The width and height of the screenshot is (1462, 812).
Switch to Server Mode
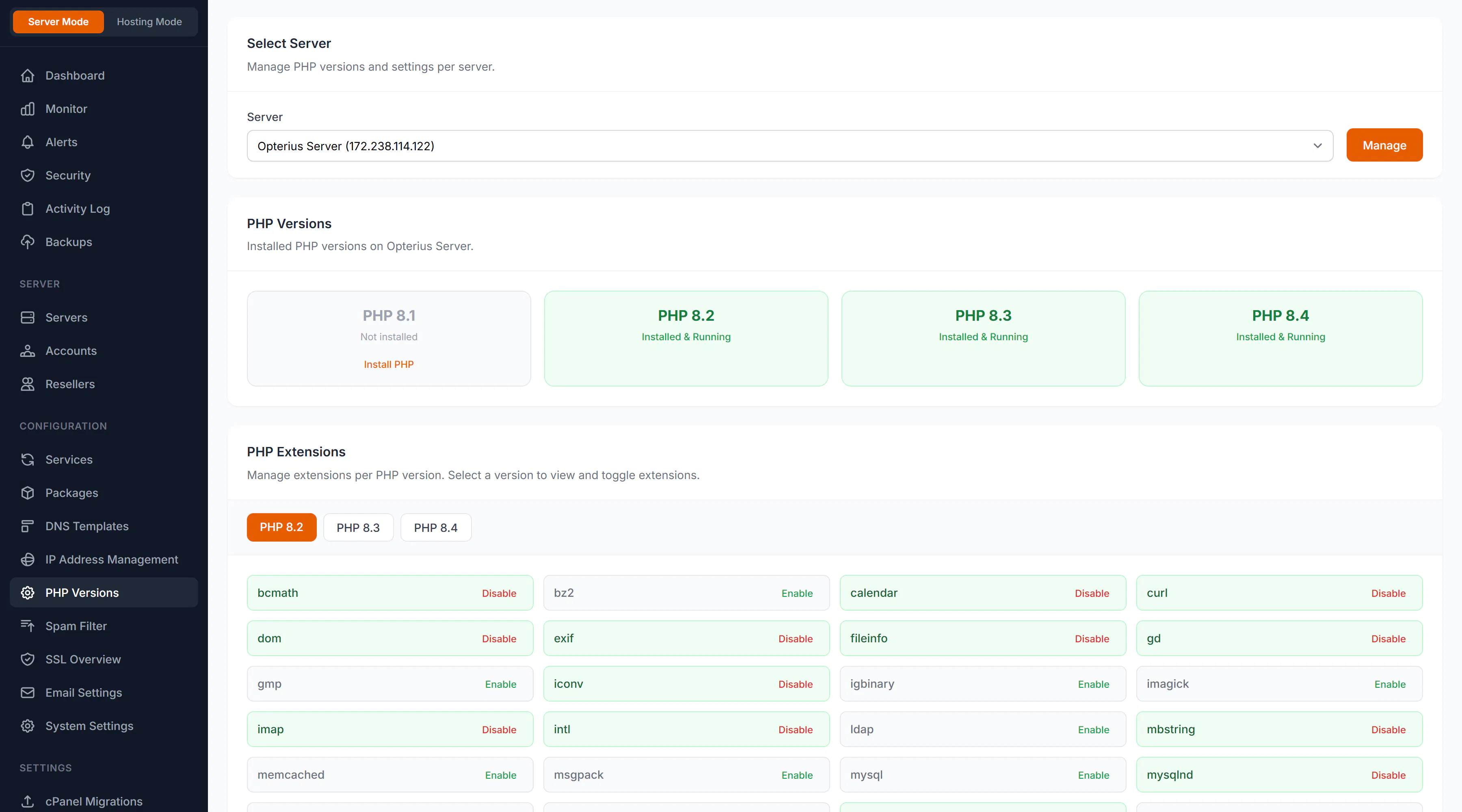tap(58, 22)
